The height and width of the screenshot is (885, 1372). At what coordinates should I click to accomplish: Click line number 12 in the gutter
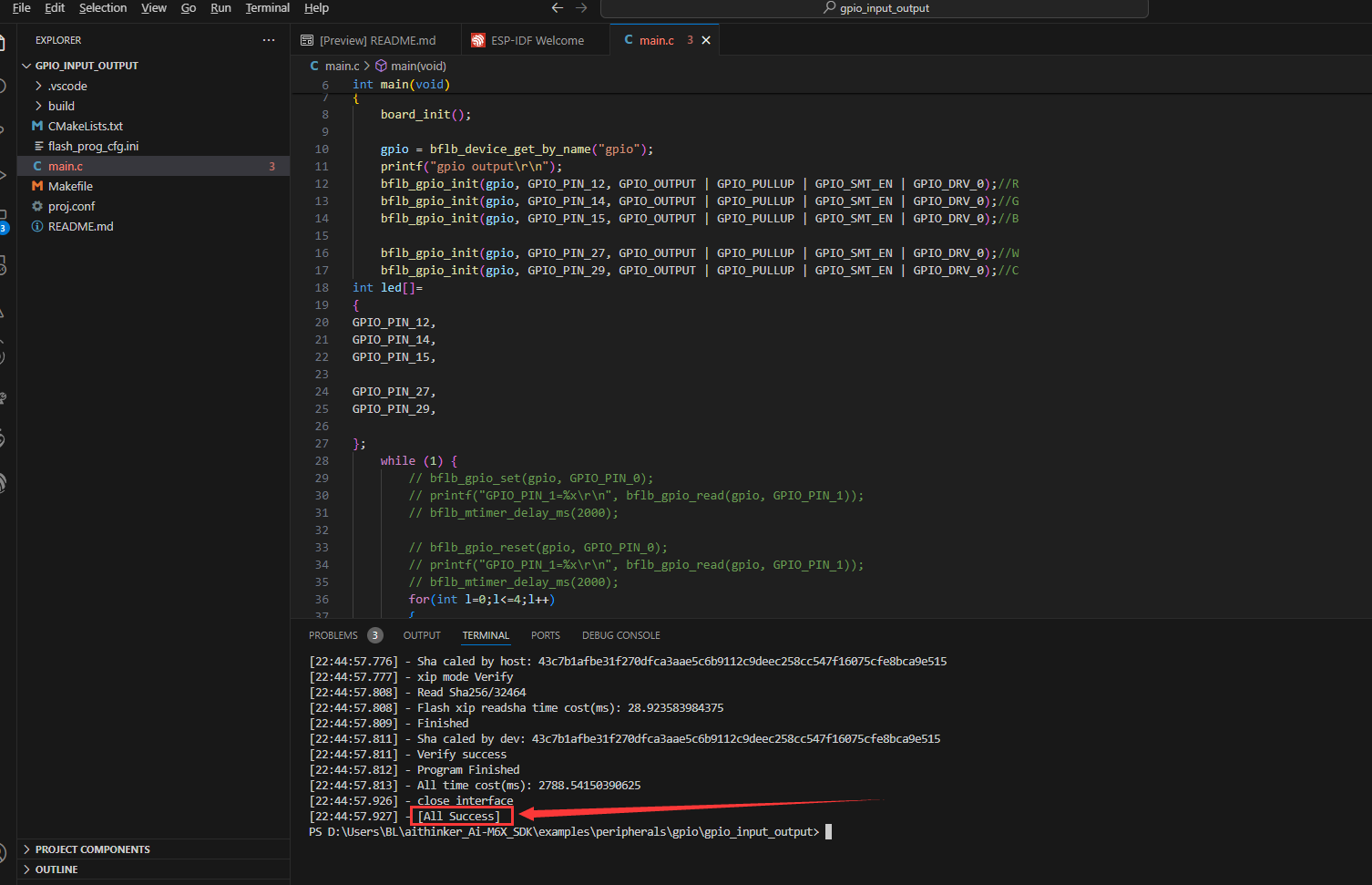322,184
